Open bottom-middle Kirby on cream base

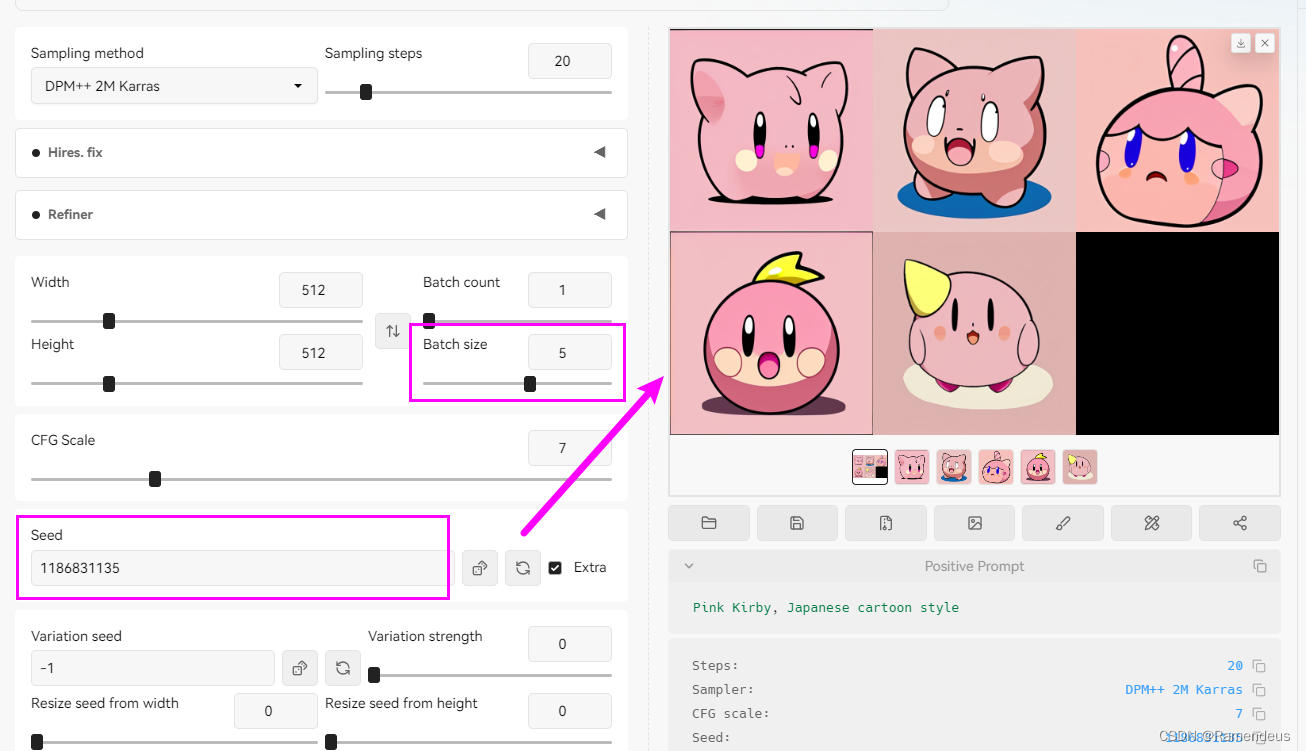pos(974,333)
